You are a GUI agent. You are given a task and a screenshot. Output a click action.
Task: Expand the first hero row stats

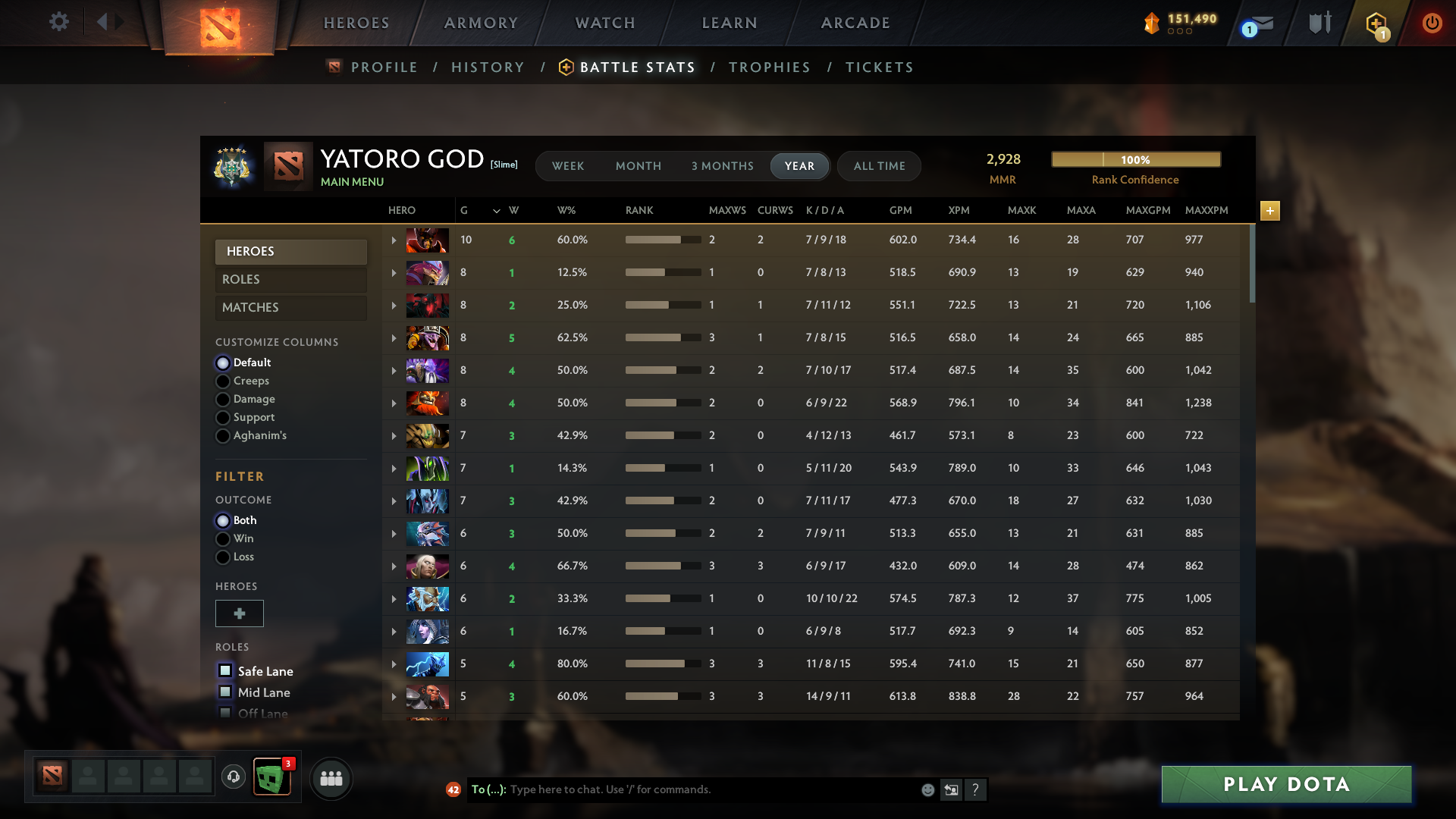[x=394, y=240]
